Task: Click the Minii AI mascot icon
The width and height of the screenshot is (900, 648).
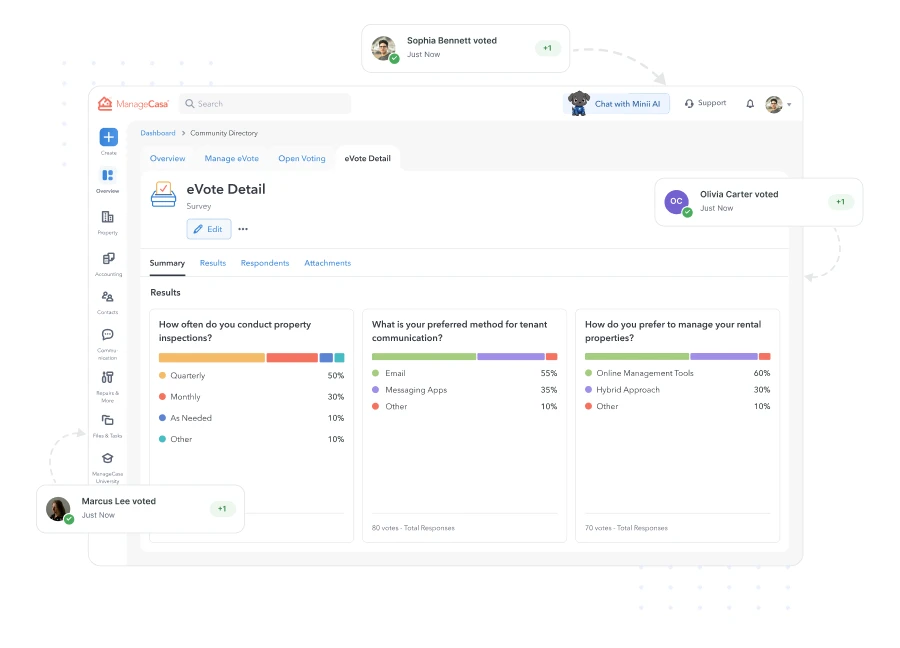Action: [x=579, y=103]
